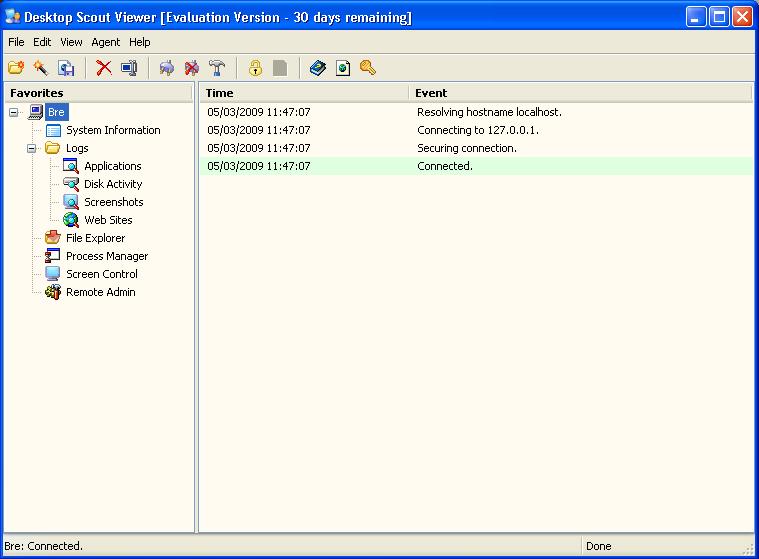The height and width of the screenshot is (559, 759).
Task: Open the View menu
Action: (x=71, y=42)
